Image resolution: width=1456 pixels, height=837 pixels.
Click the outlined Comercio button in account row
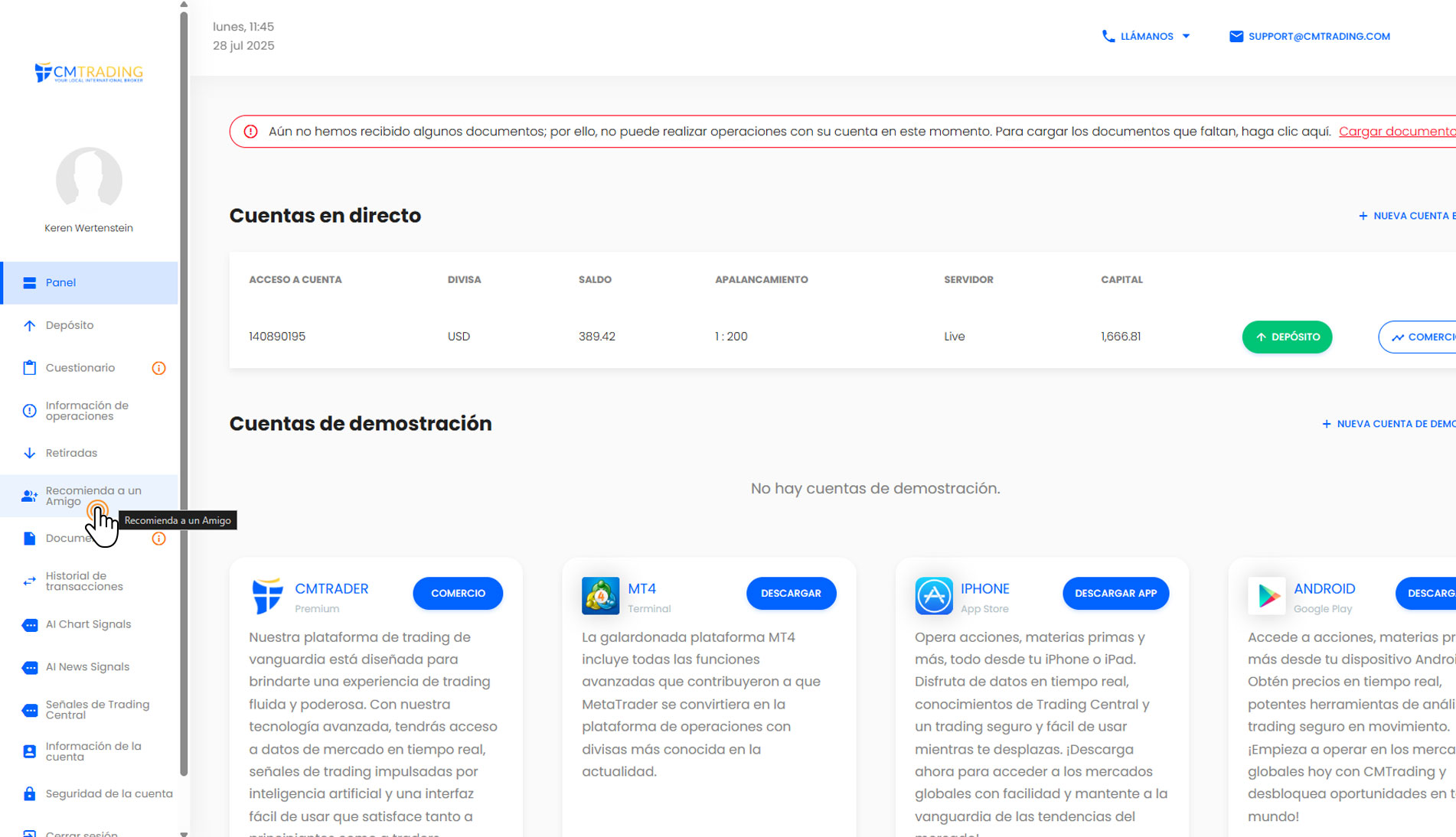point(1418,337)
